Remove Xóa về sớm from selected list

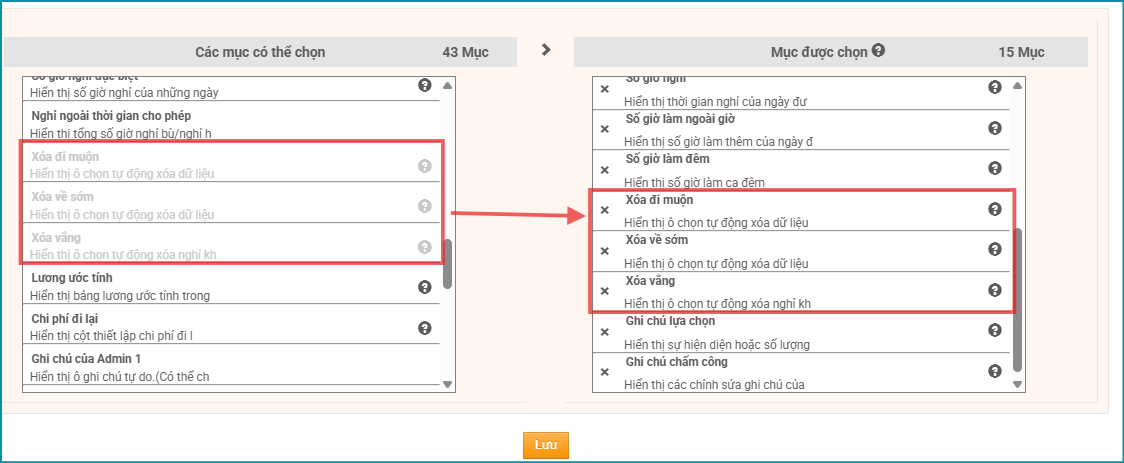[604, 251]
